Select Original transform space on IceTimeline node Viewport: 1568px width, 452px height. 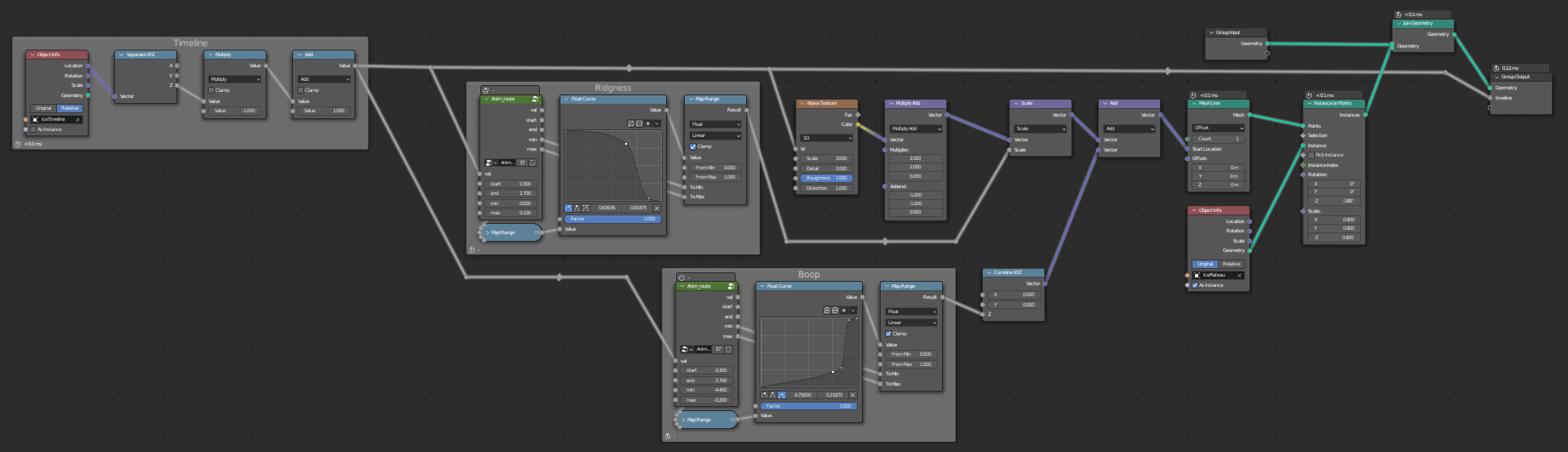[43, 108]
